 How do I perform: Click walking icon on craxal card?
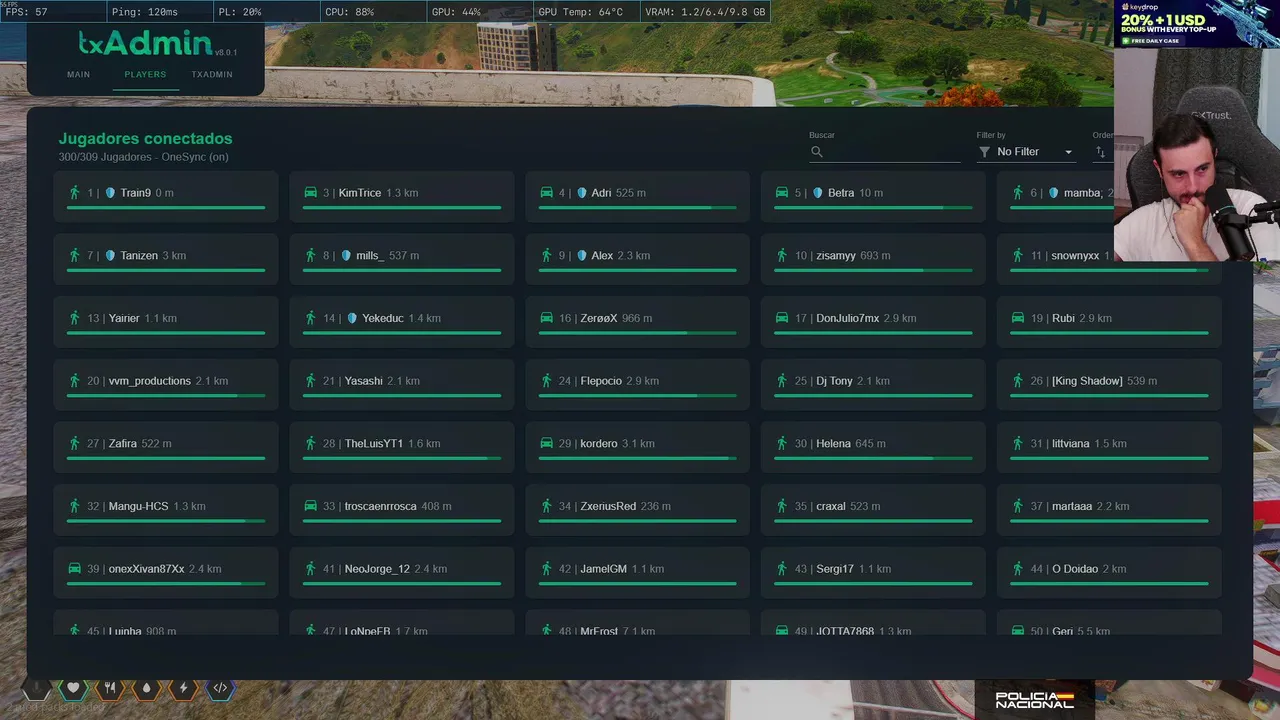click(782, 506)
